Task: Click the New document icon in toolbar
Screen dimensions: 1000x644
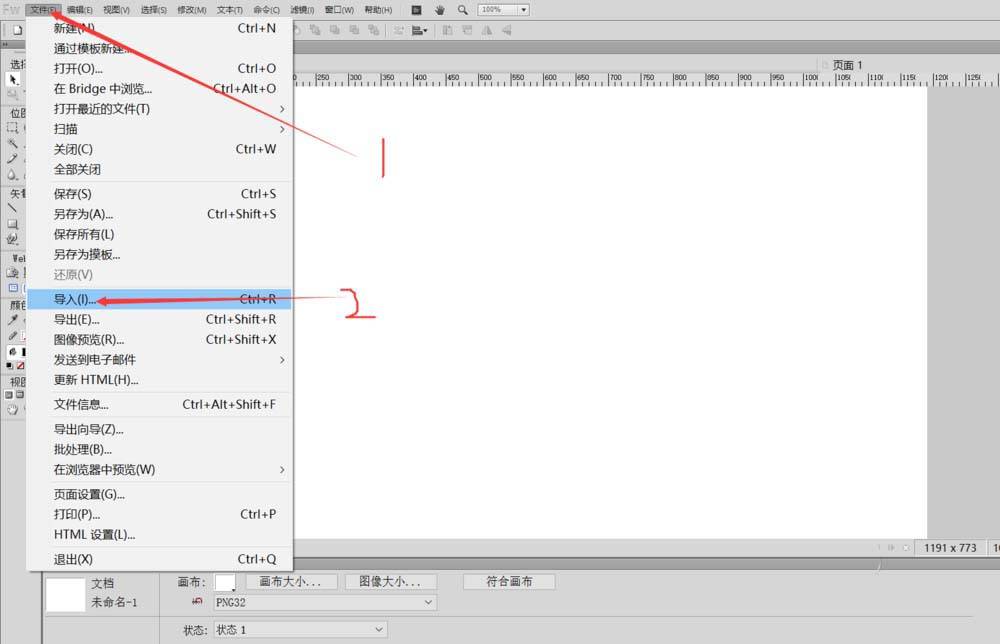Action: pos(17,30)
